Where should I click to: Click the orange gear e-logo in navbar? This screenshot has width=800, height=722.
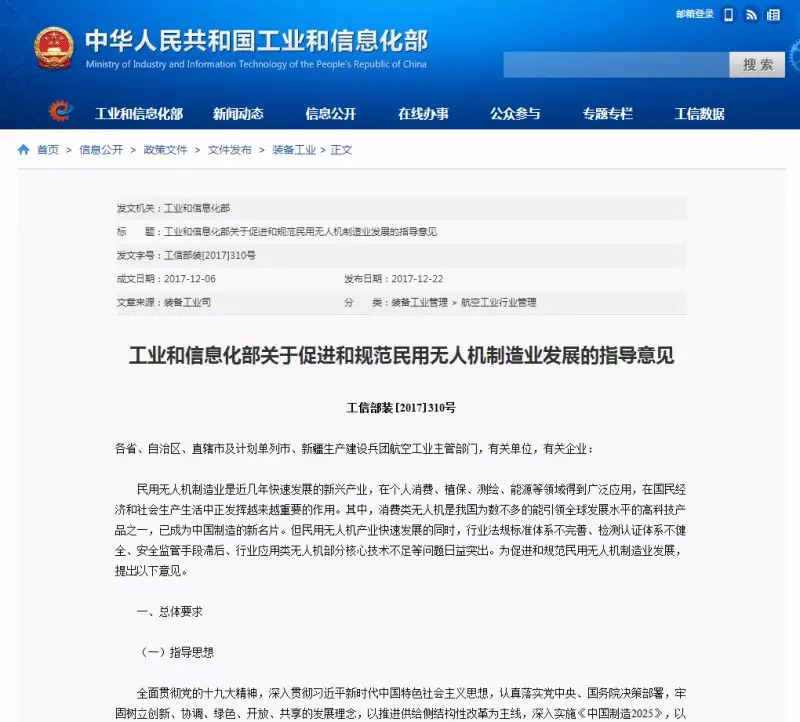[x=61, y=111]
